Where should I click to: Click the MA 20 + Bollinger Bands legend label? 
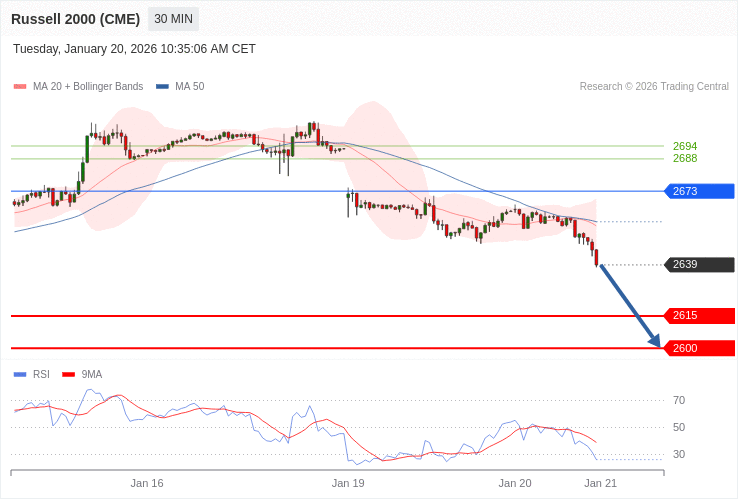coord(88,87)
